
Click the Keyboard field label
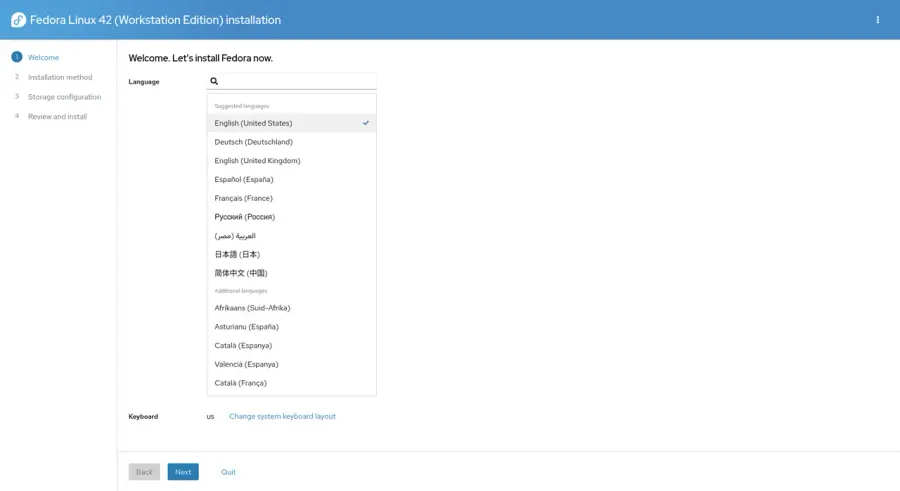coord(143,416)
